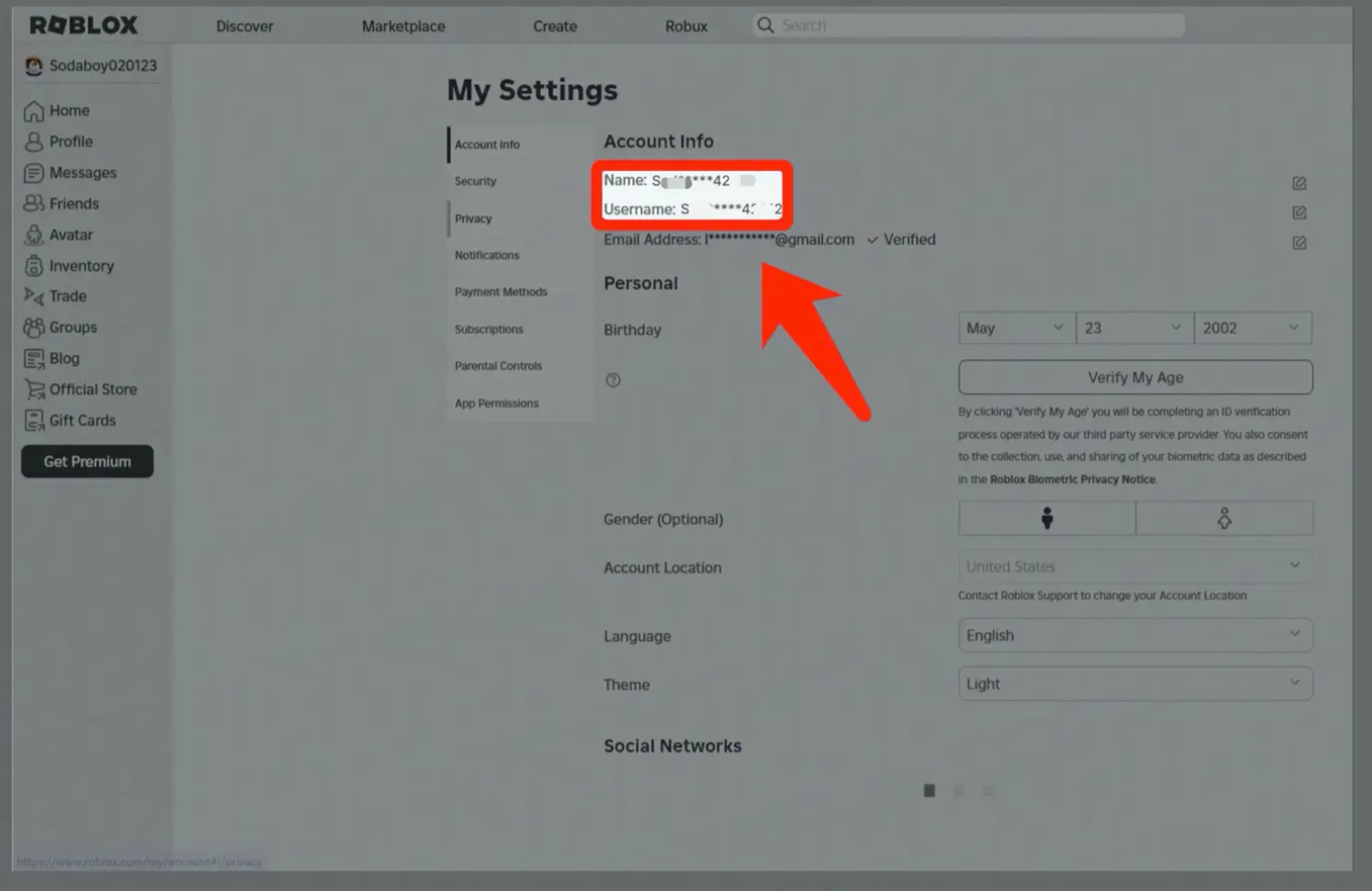Expand the Language dropdown
Viewport: 1372px width, 891px height.
coord(1135,635)
